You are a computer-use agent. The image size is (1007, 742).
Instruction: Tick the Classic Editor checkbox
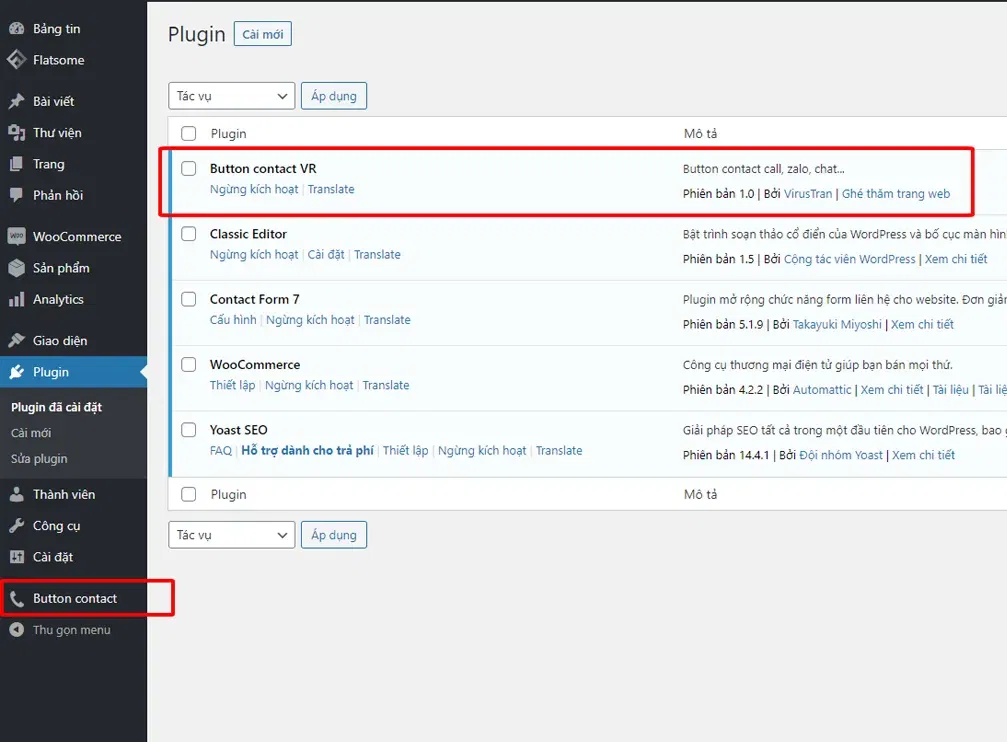pyautogui.click(x=188, y=234)
